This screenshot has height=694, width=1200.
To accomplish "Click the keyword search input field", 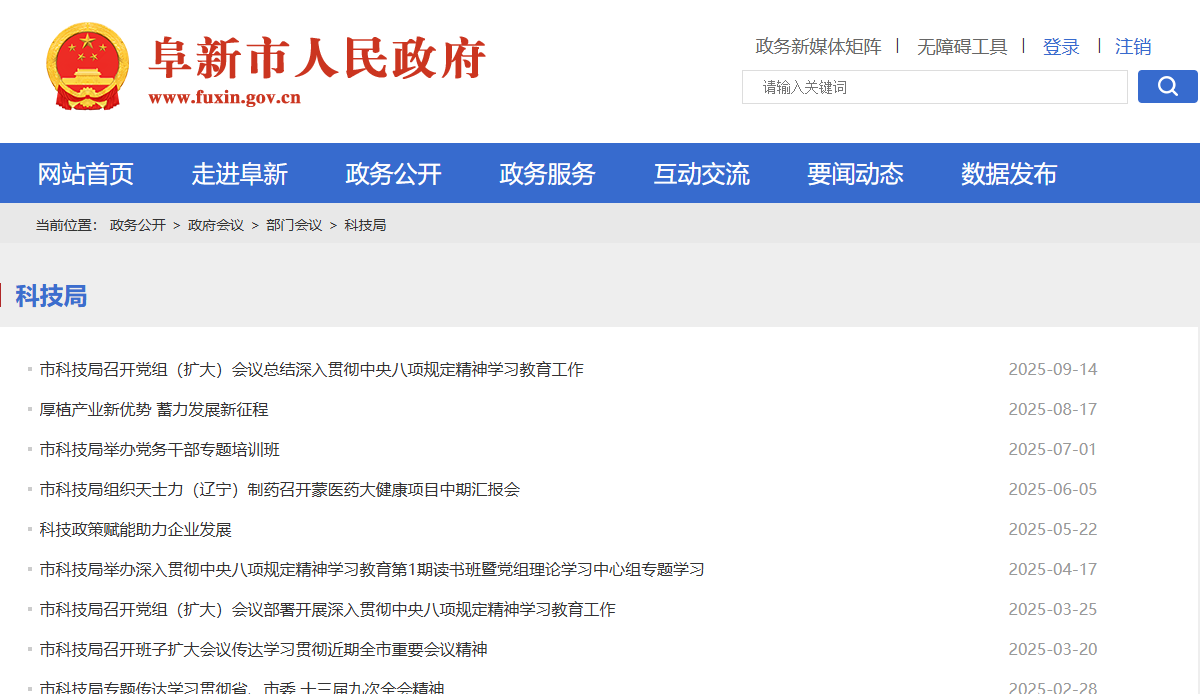I will (934, 87).
